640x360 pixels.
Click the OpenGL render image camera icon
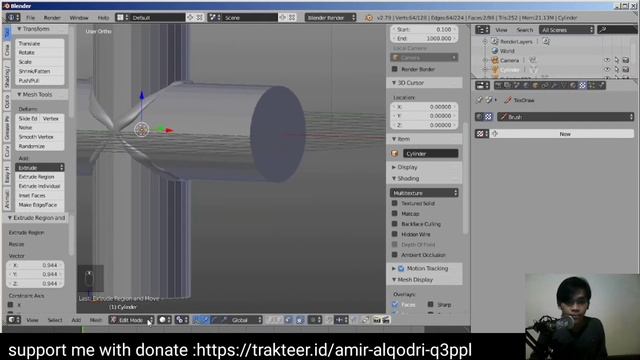(x=377, y=320)
